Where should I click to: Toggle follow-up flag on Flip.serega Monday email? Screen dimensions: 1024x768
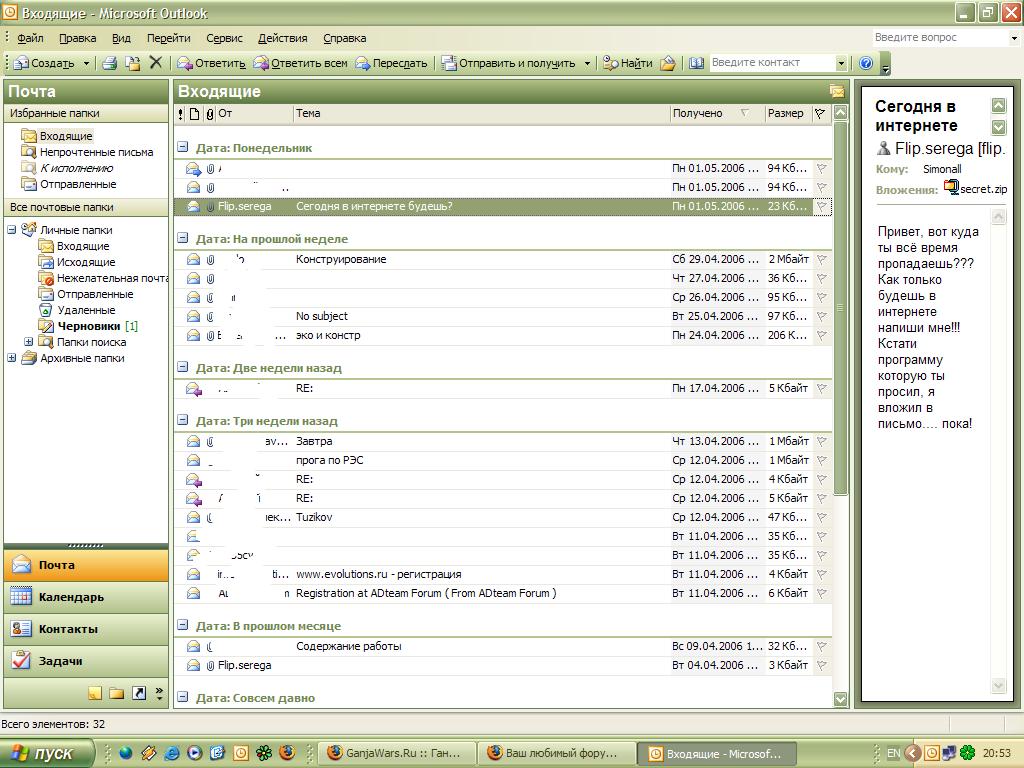click(822, 207)
